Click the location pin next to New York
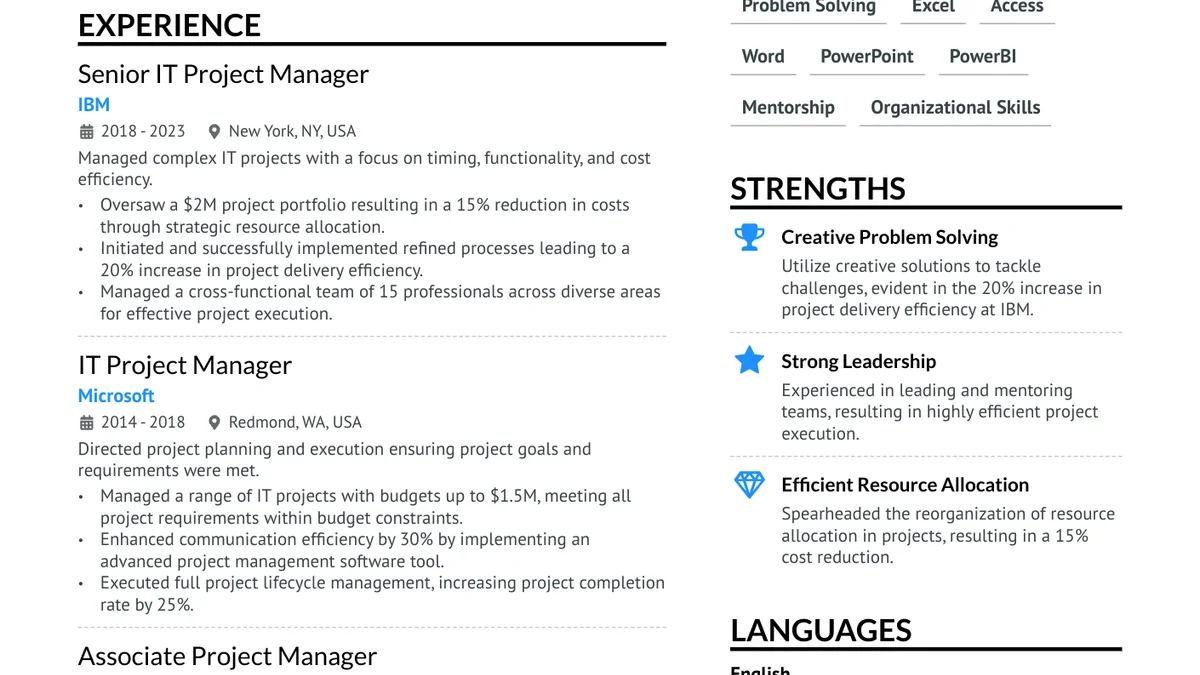 [x=214, y=131]
